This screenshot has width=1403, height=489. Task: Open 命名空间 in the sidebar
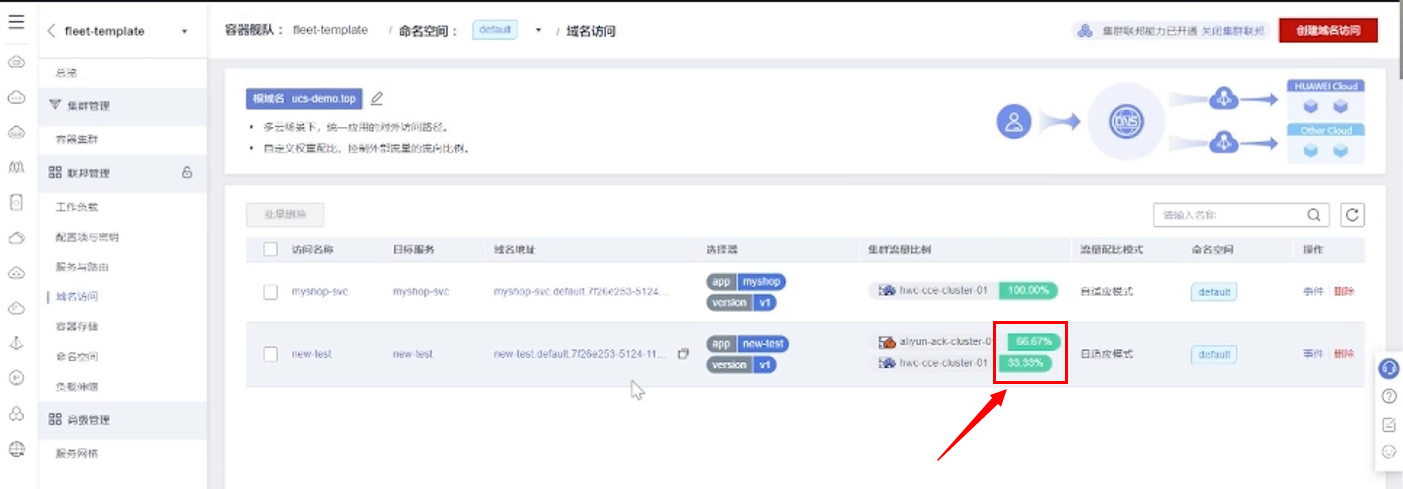77,357
